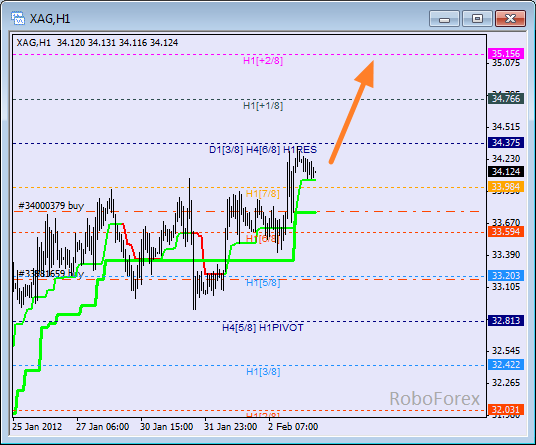The image size is (536, 445).
Task: Click the 2 Feb 07:00 time marker
Action: (293, 427)
